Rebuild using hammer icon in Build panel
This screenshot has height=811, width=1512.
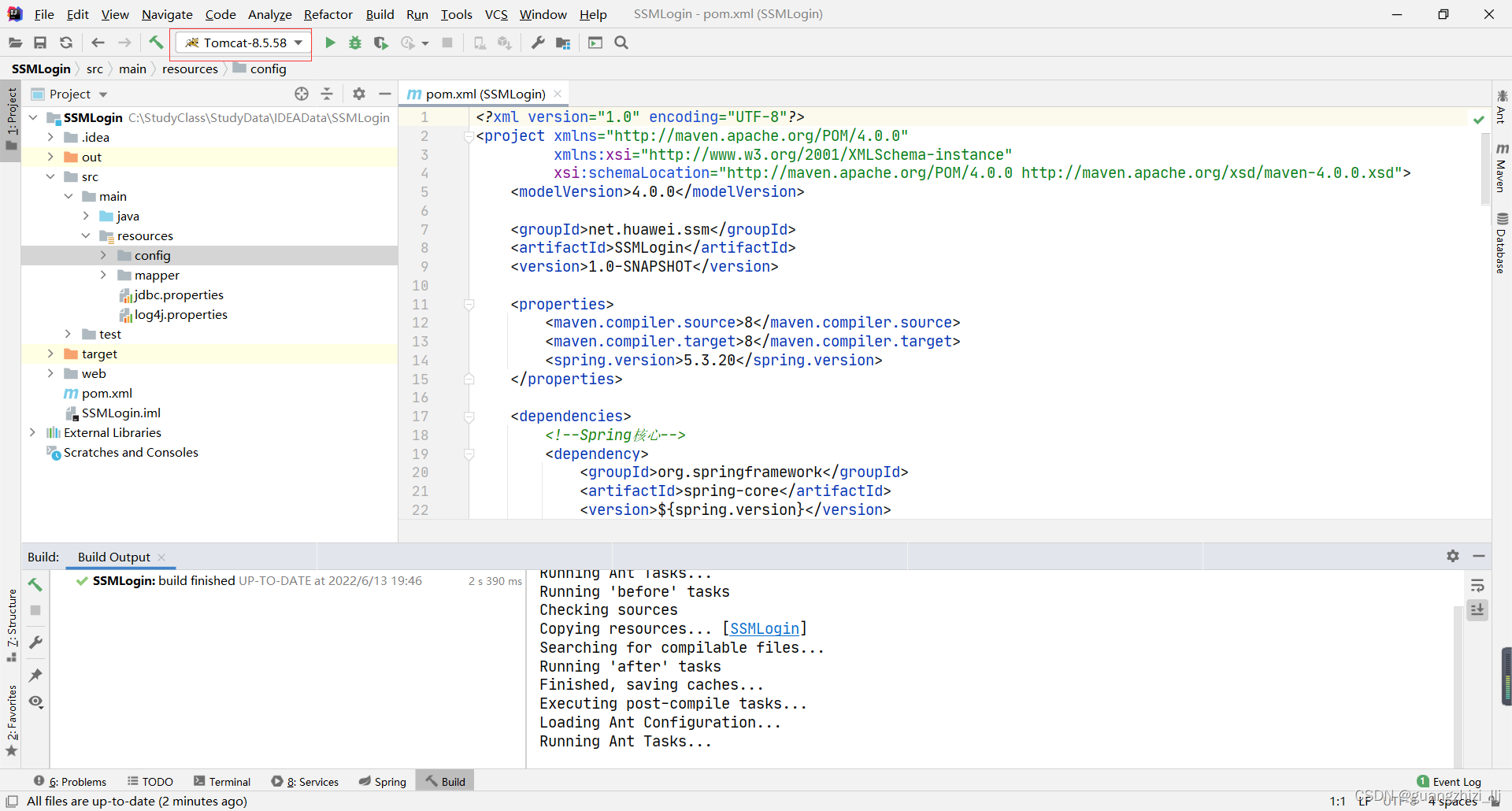point(35,584)
